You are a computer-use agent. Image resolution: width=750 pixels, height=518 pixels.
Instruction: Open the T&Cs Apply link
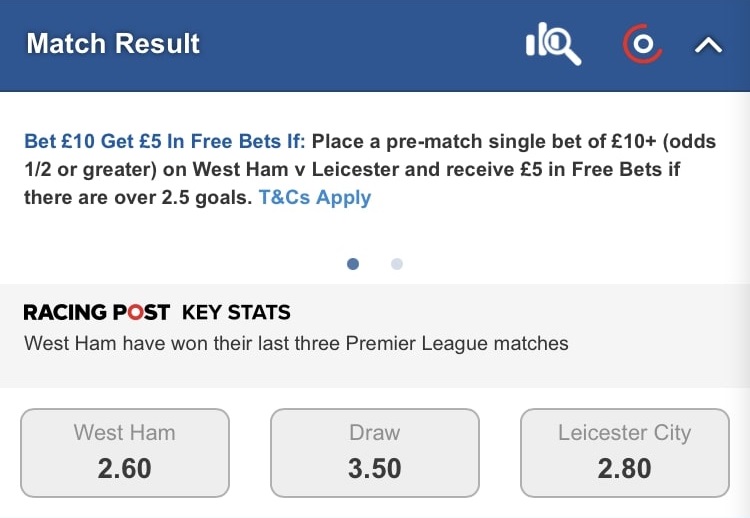(x=314, y=197)
